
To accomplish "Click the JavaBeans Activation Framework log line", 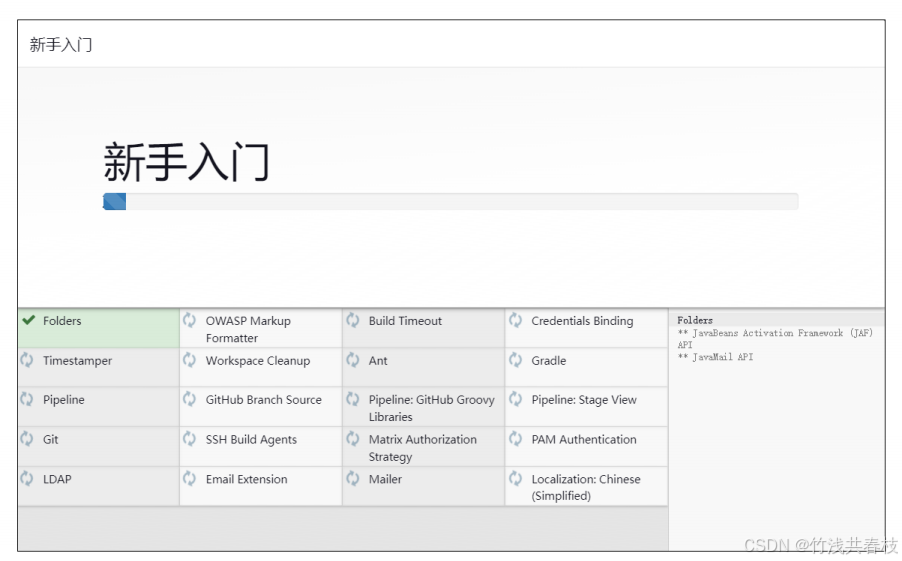I will pos(775,339).
